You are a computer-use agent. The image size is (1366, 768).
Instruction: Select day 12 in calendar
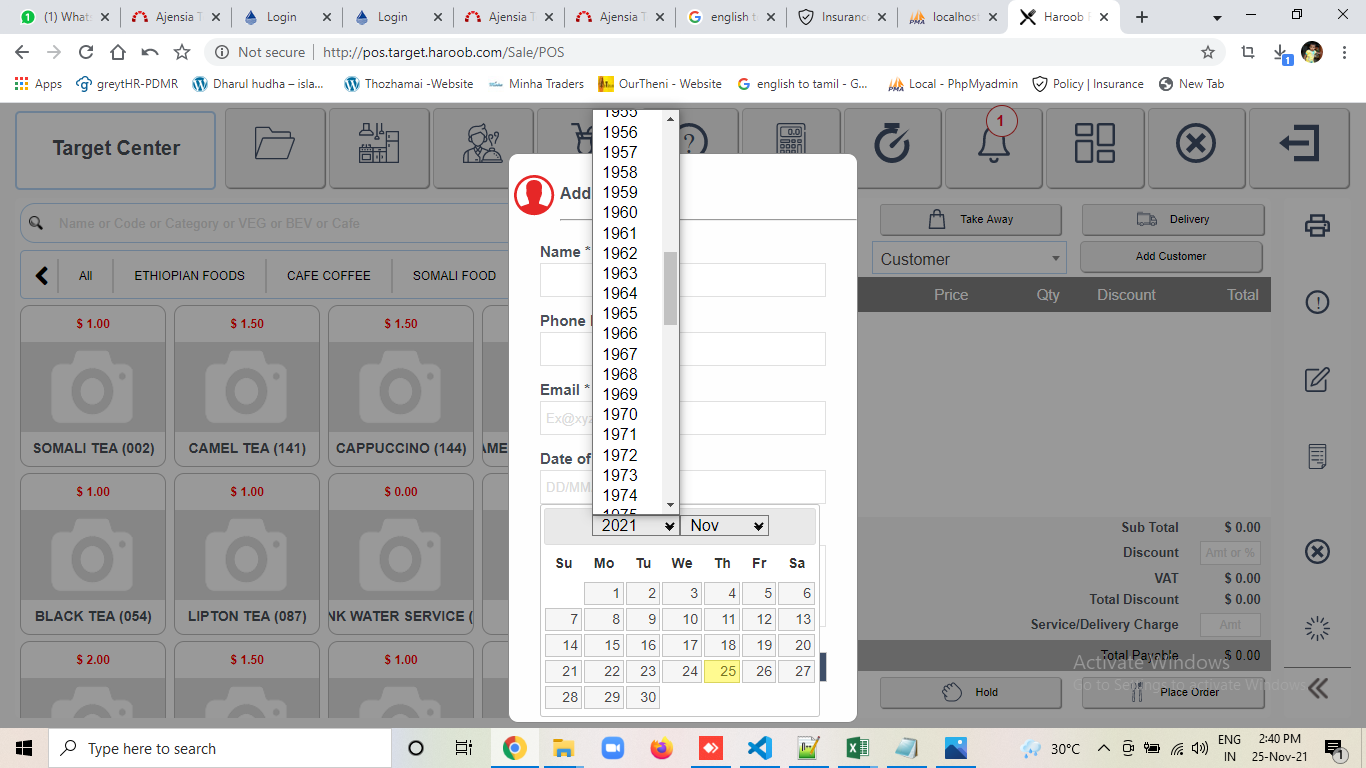click(x=759, y=619)
